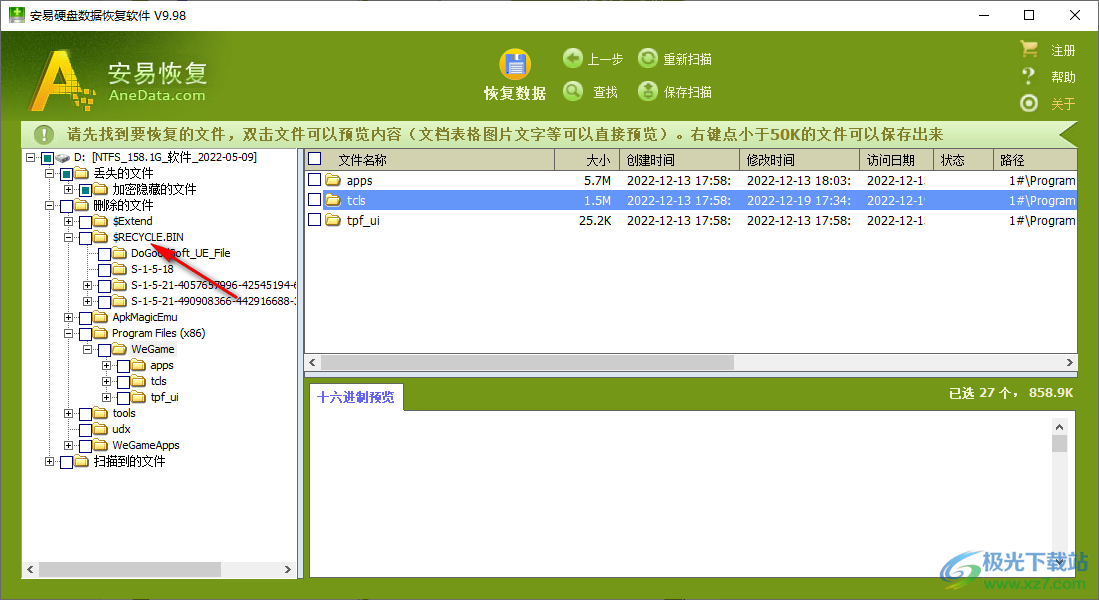Click the WeGameApps folder icon in tree
Viewport: 1099px width, 600px height.
[x=101, y=445]
